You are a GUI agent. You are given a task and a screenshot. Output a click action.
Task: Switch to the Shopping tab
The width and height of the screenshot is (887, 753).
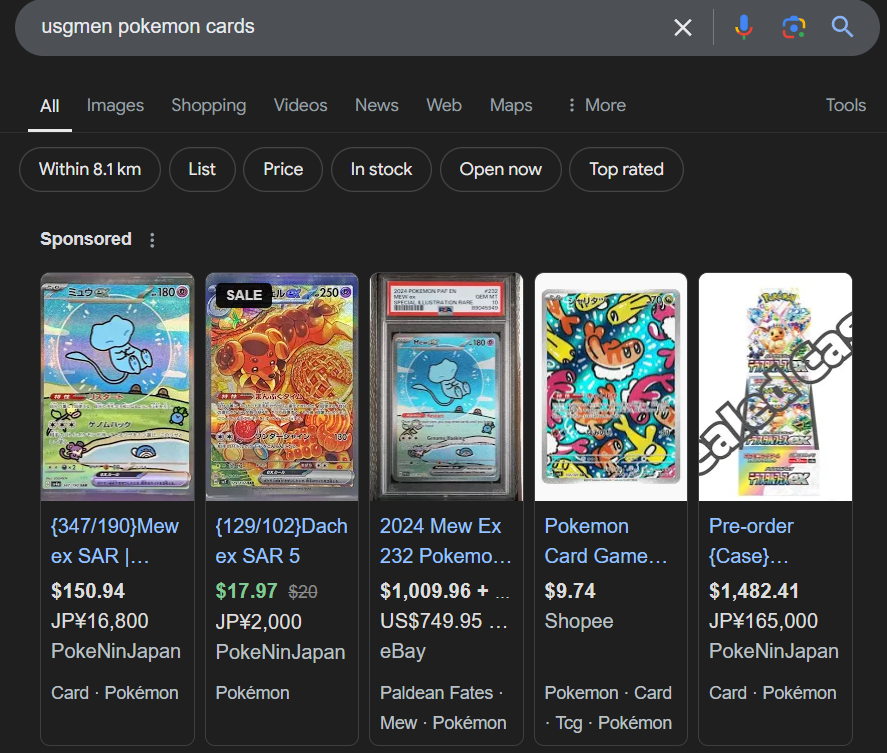[x=209, y=105]
